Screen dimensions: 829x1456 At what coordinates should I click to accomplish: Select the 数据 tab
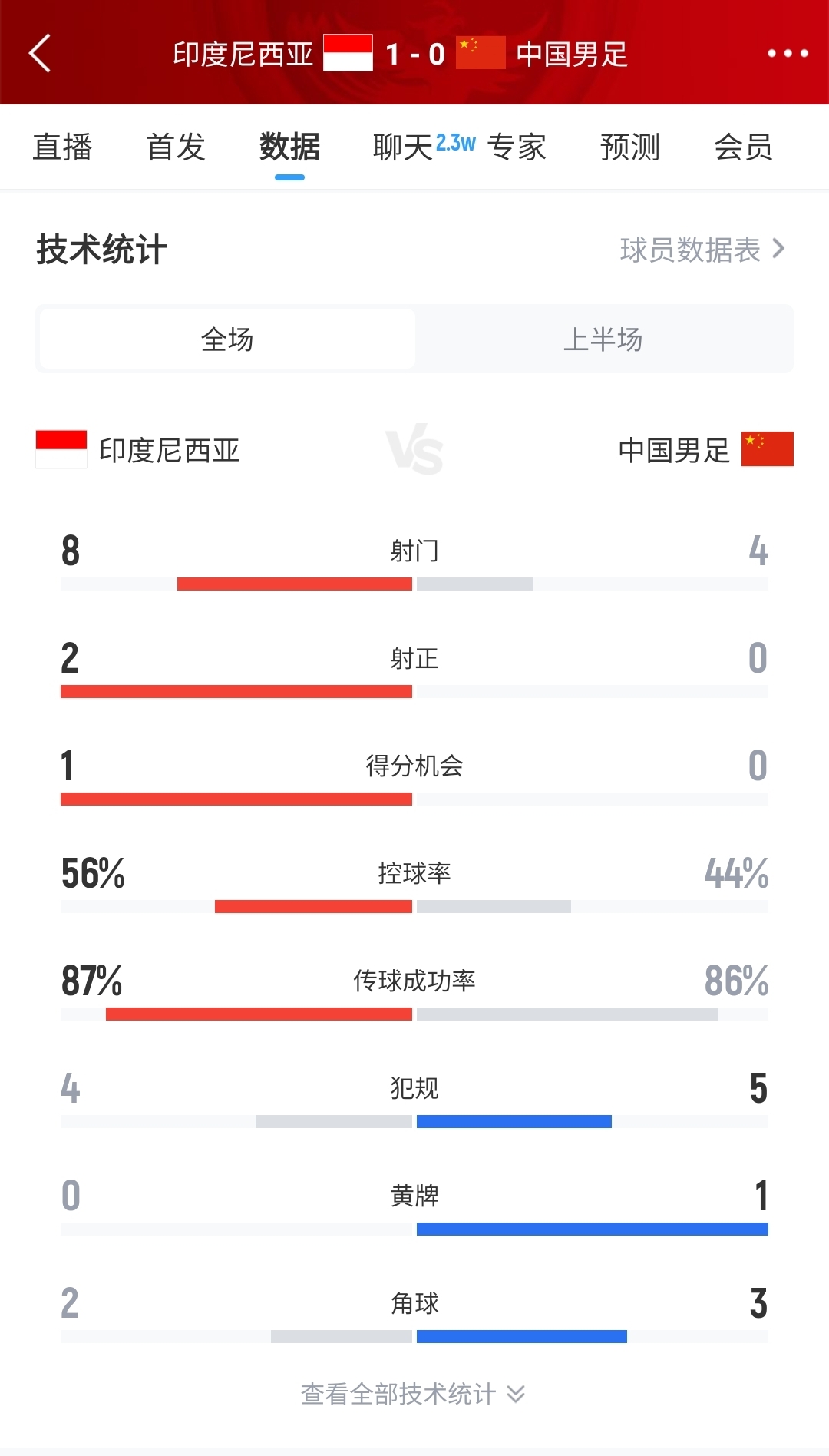[289, 147]
